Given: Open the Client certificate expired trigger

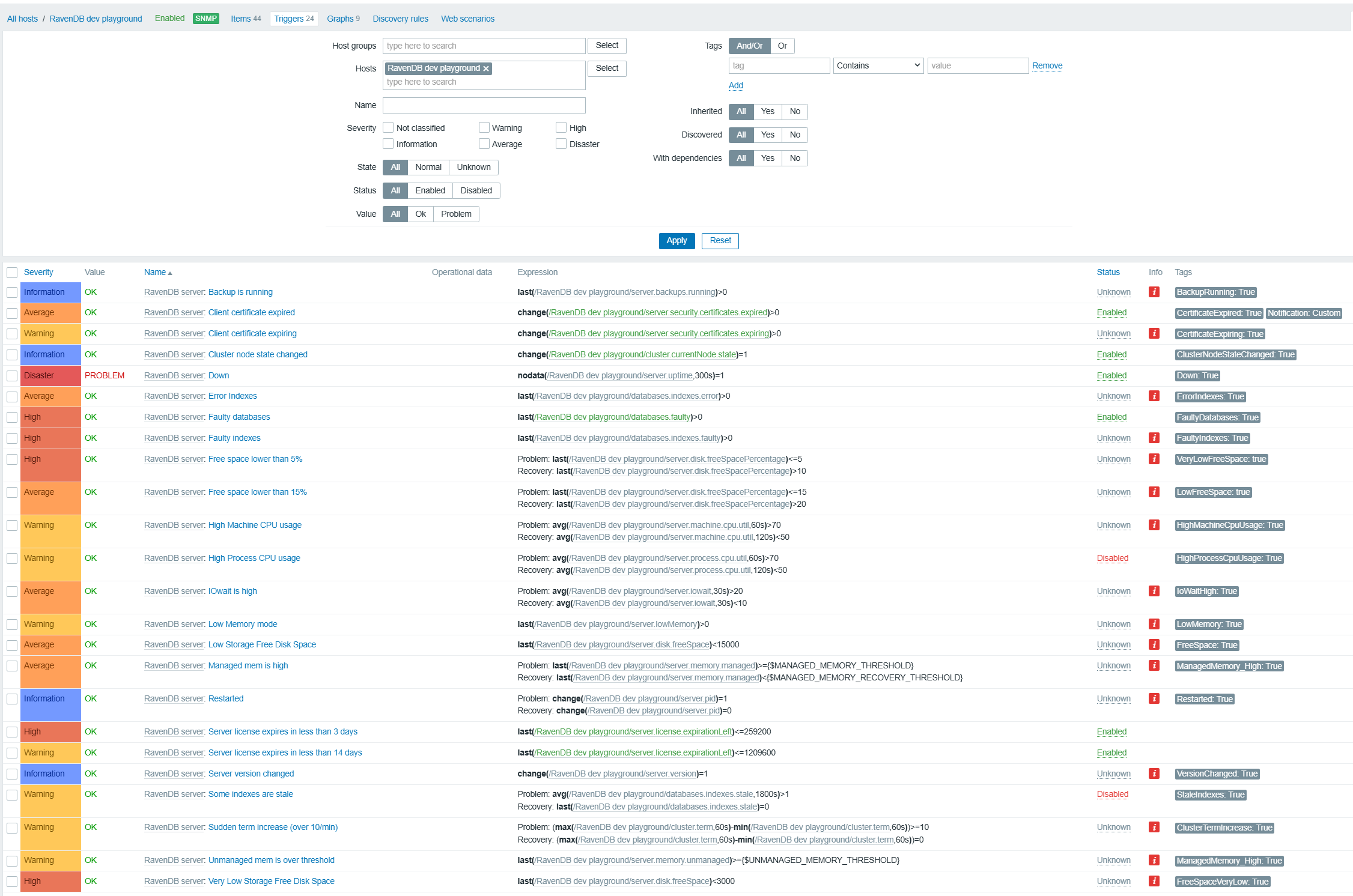Looking at the screenshot, I should point(251,312).
